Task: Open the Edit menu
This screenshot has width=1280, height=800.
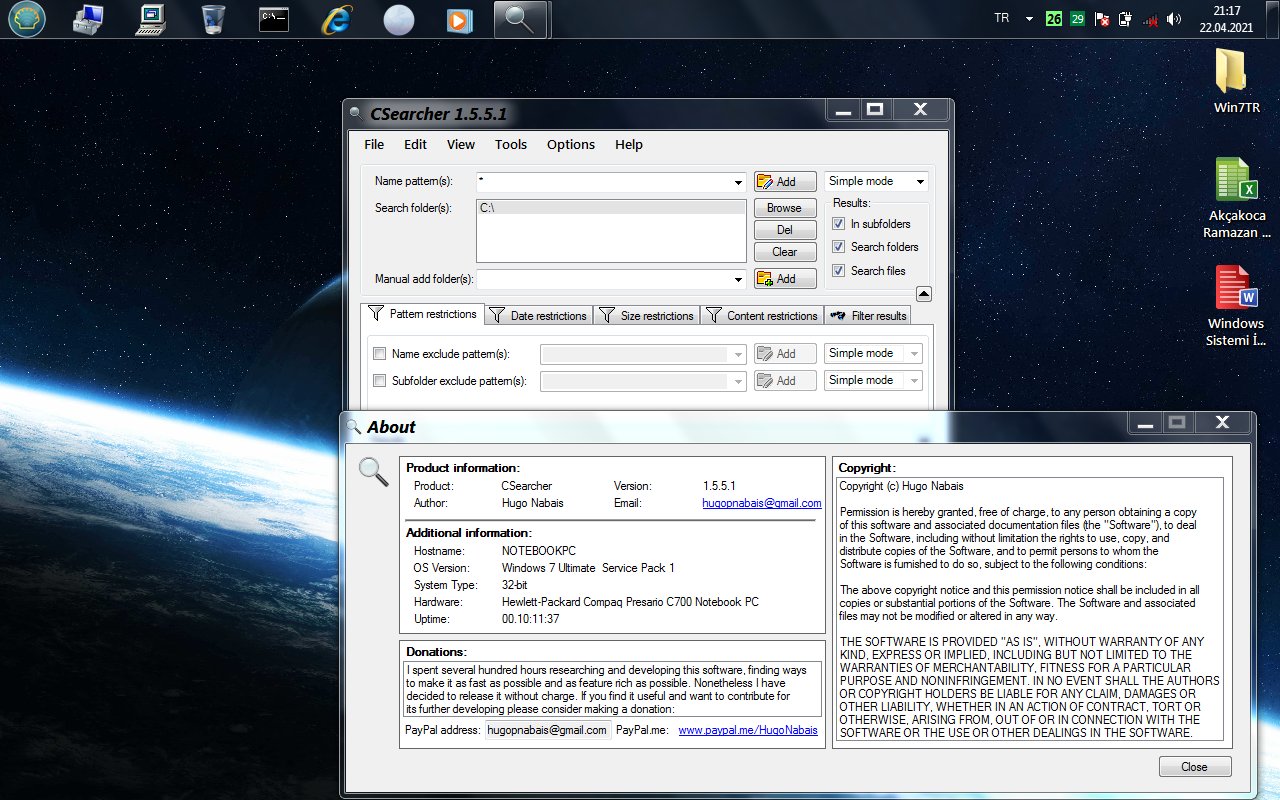Action: click(x=415, y=144)
